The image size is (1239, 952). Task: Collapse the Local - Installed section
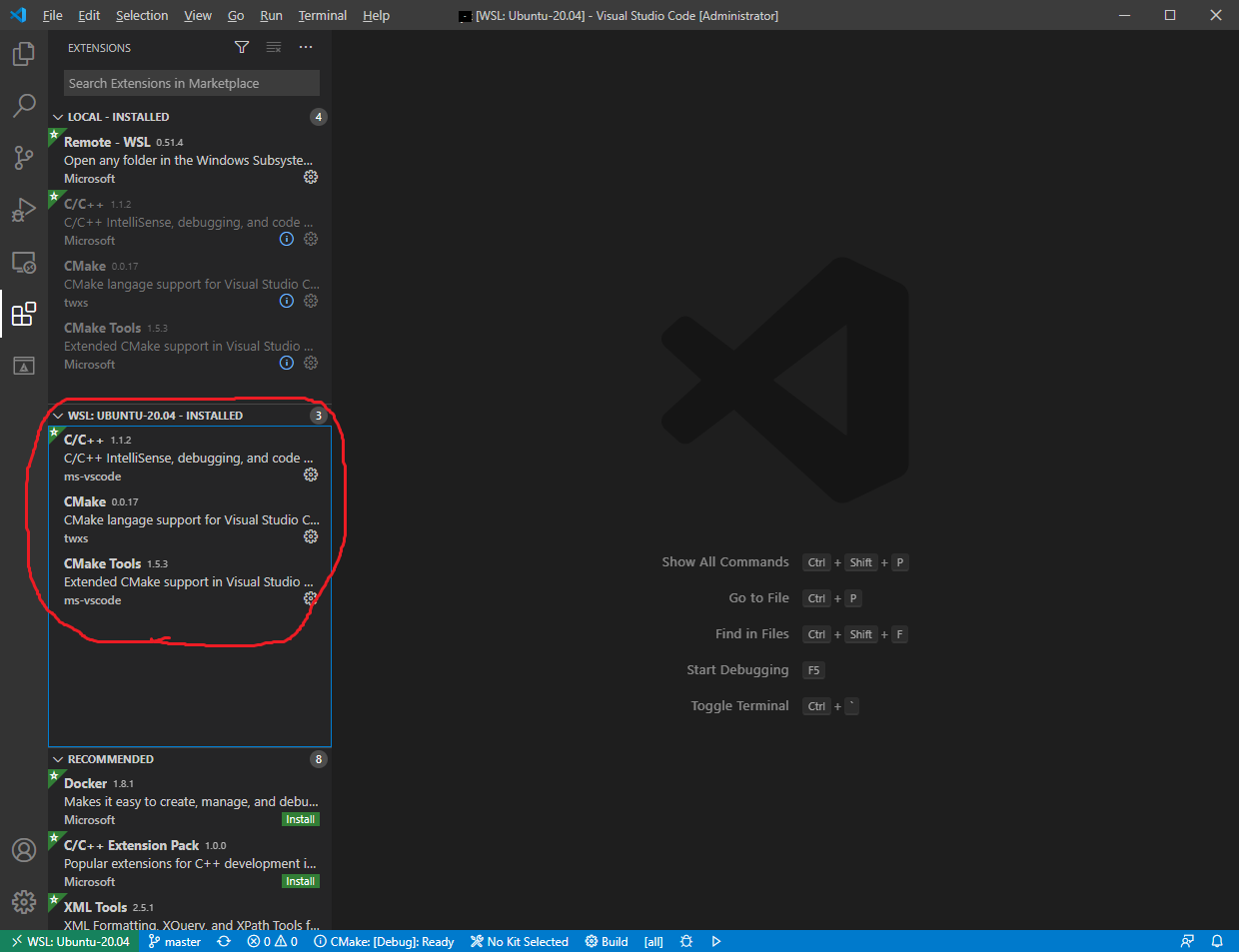[58, 117]
